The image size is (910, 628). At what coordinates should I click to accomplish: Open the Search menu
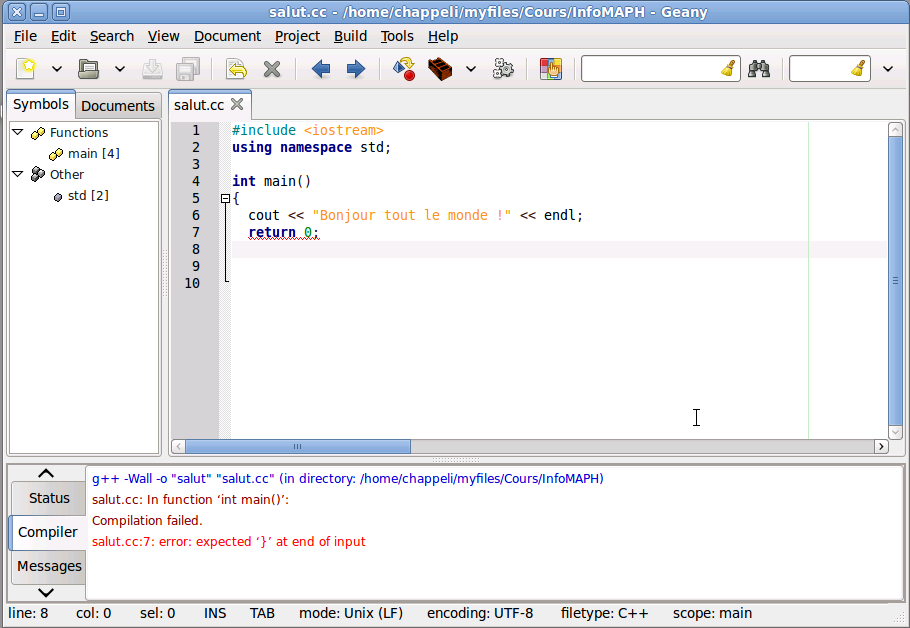(111, 36)
